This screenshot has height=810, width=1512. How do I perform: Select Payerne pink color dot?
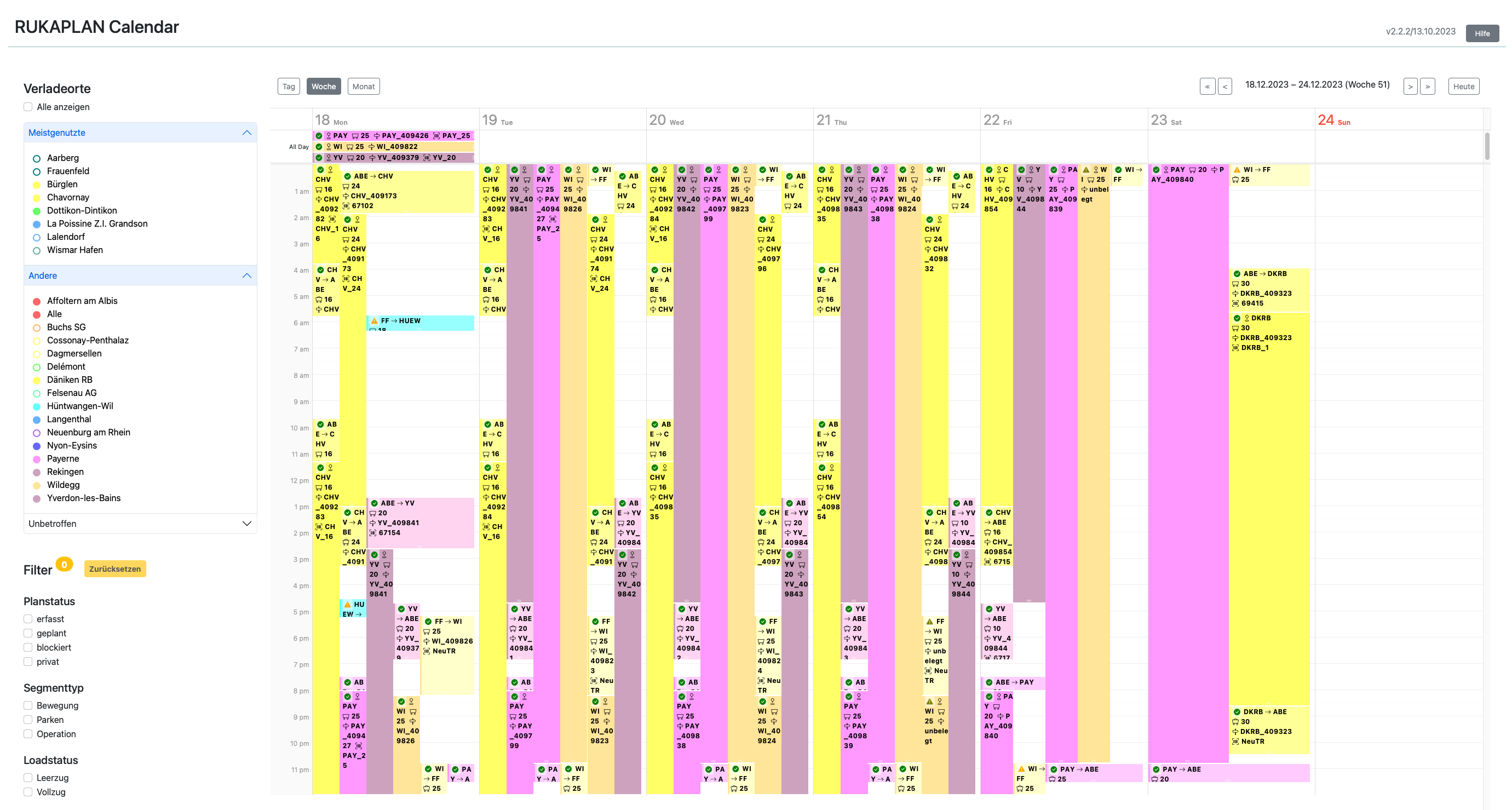(x=36, y=459)
